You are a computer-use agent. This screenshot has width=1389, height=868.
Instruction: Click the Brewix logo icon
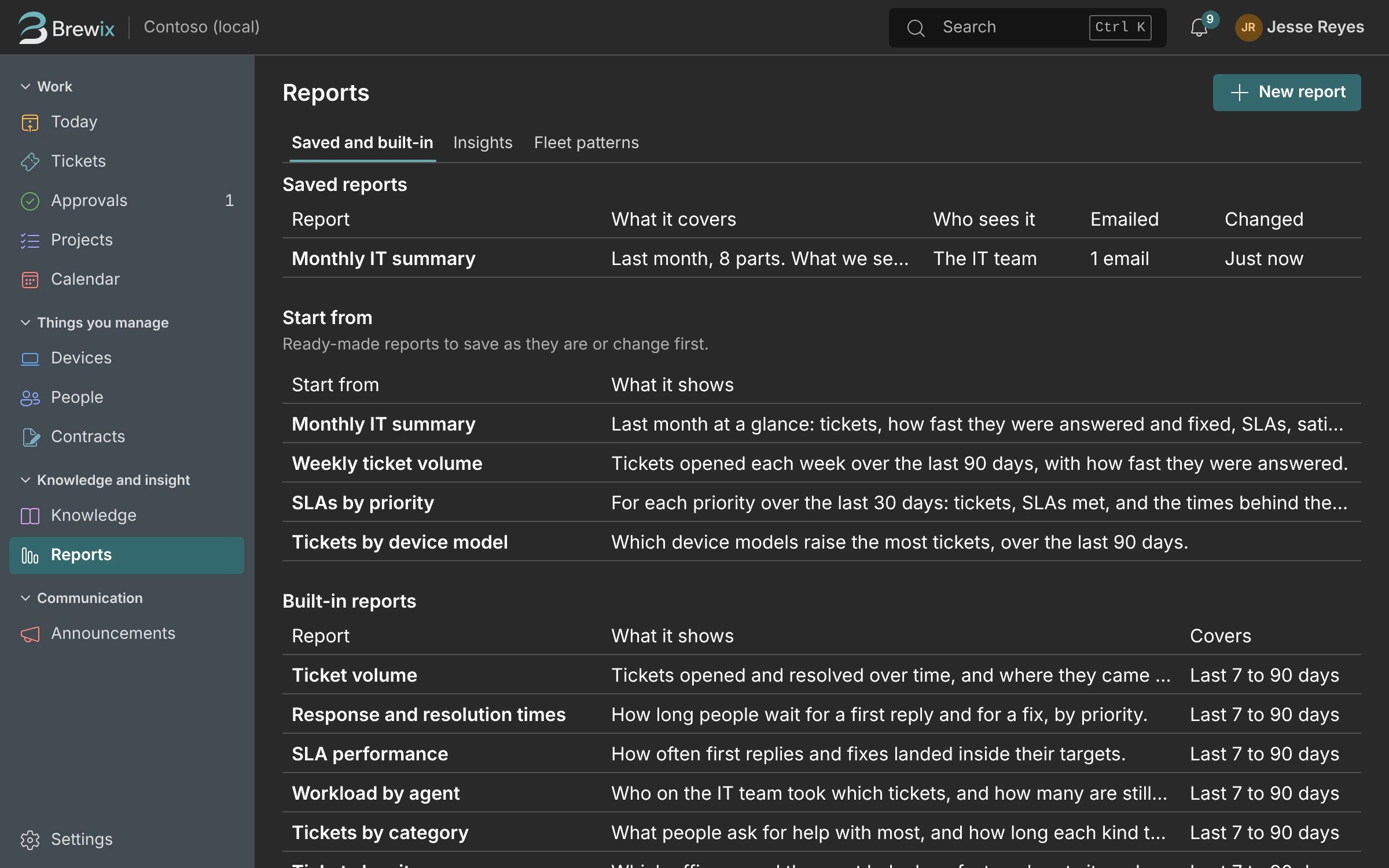click(32, 27)
